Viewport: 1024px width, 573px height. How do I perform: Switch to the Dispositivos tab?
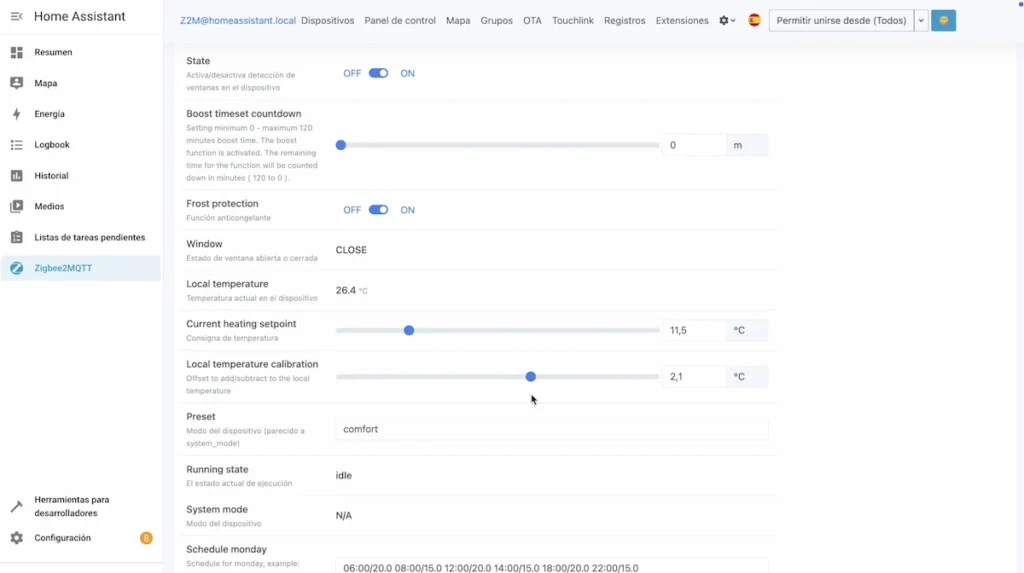(327, 20)
